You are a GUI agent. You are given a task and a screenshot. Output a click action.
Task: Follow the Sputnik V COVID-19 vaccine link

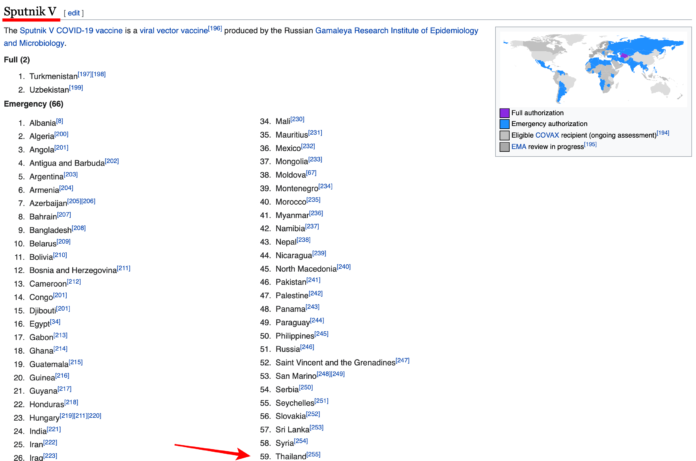click(71, 31)
